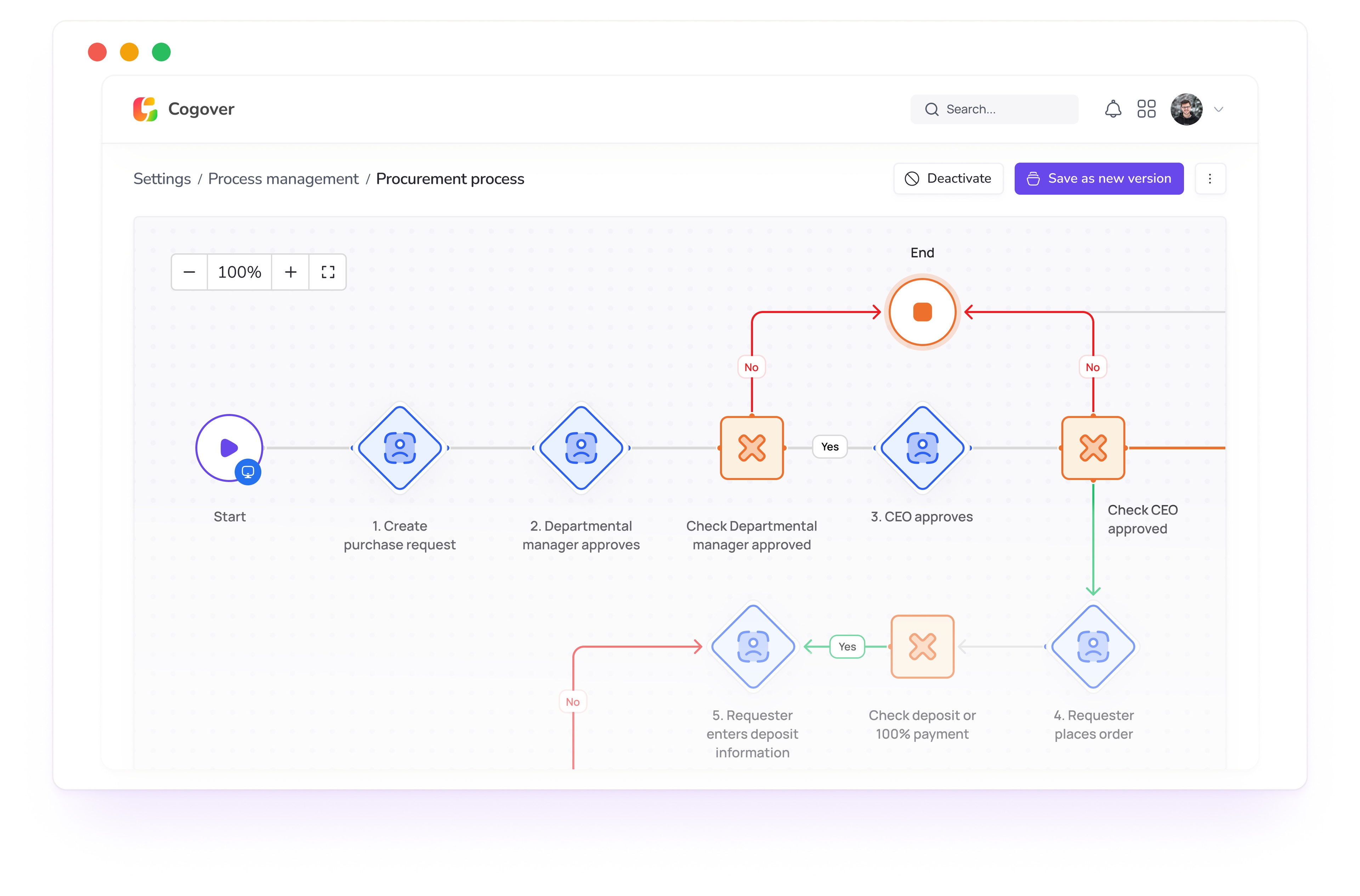This screenshot has width=1360, height=896.
Task: Select the End node stop icon
Action: [x=922, y=312]
